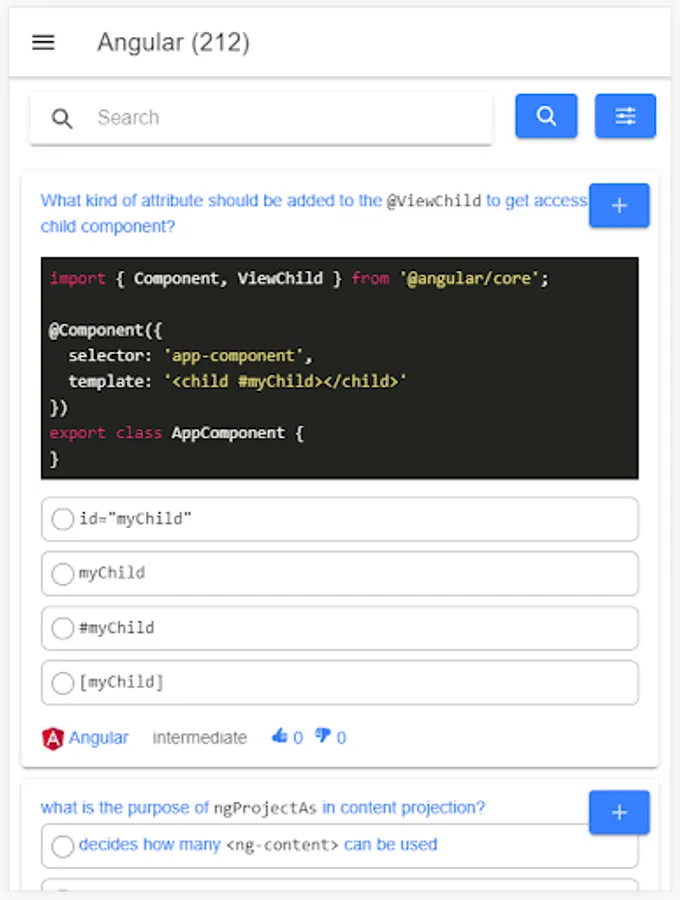Open the hamburger navigation menu
Screen dimensions: 680x900
[43, 42]
